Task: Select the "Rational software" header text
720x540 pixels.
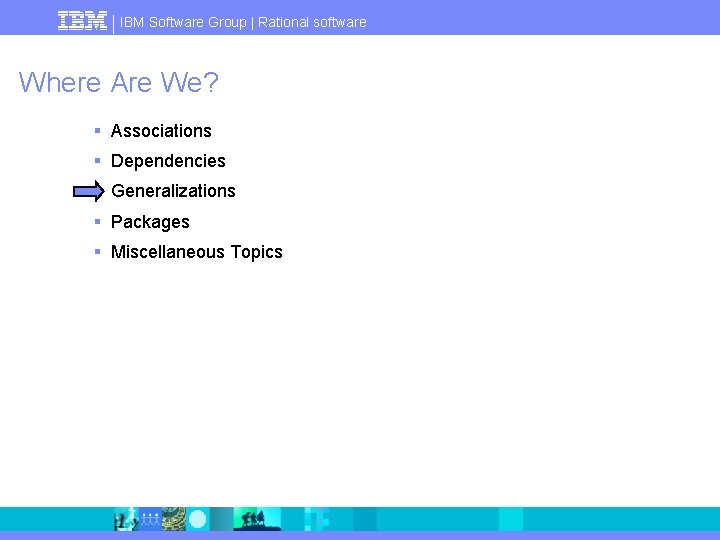Action: [x=312, y=22]
